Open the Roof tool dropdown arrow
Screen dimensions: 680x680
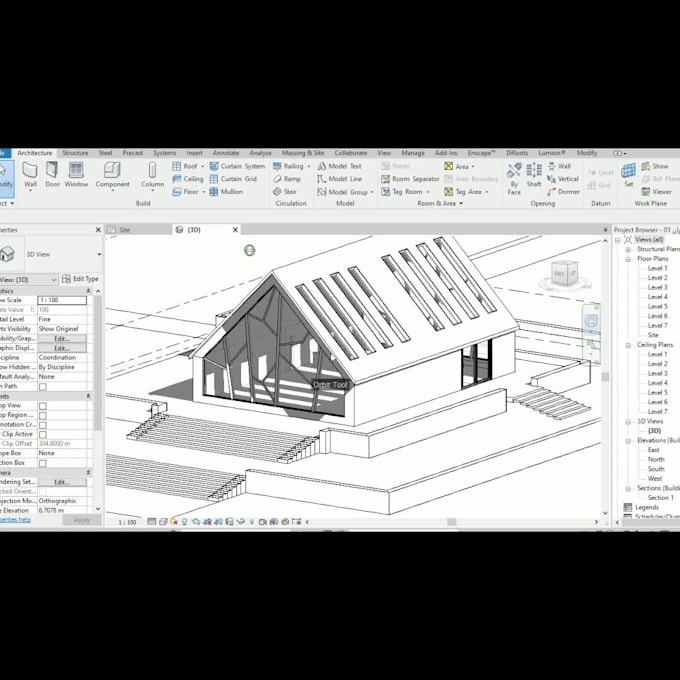click(203, 167)
